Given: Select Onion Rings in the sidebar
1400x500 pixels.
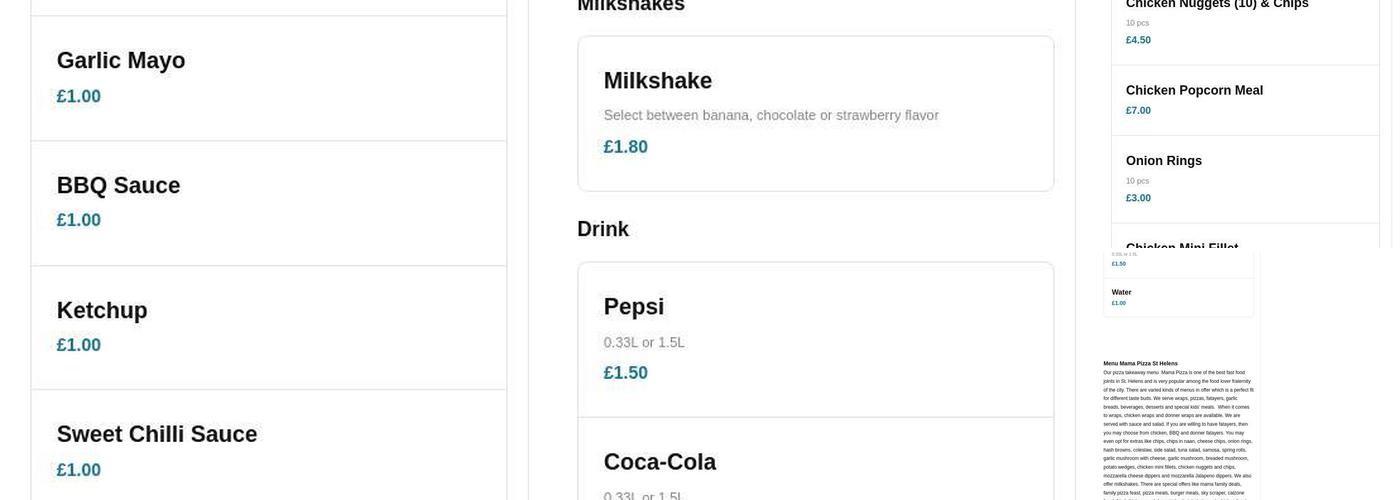Looking at the screenshot, I should [x=1163, y=161].
